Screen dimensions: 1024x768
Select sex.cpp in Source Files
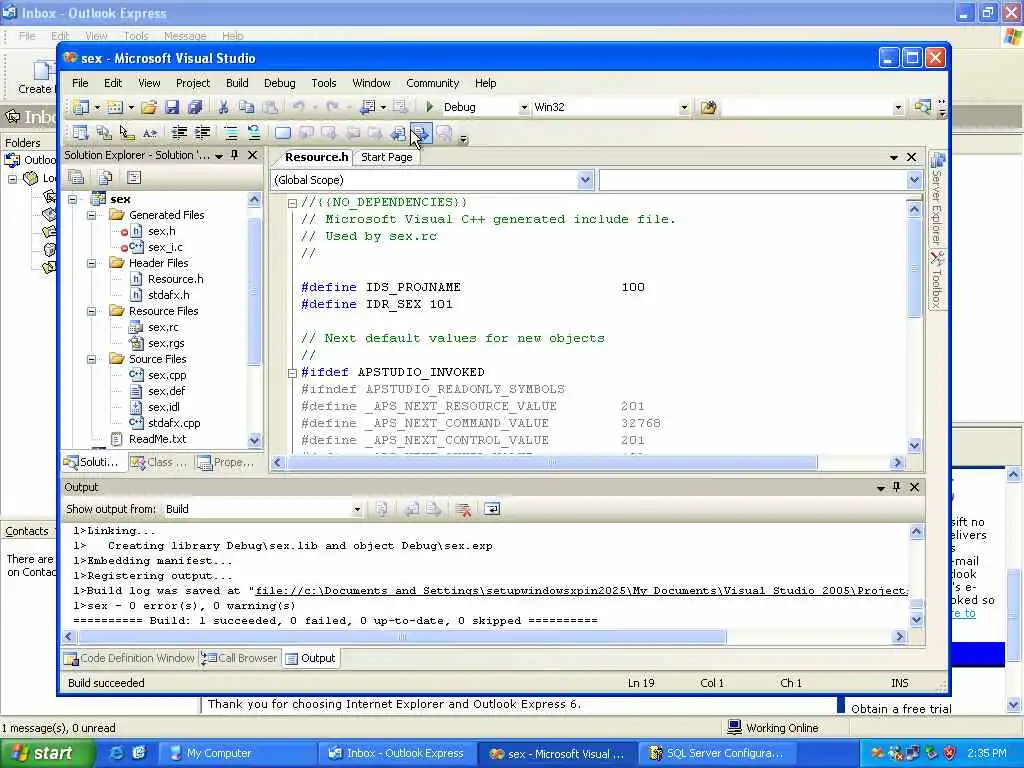(x=167, y=375)
